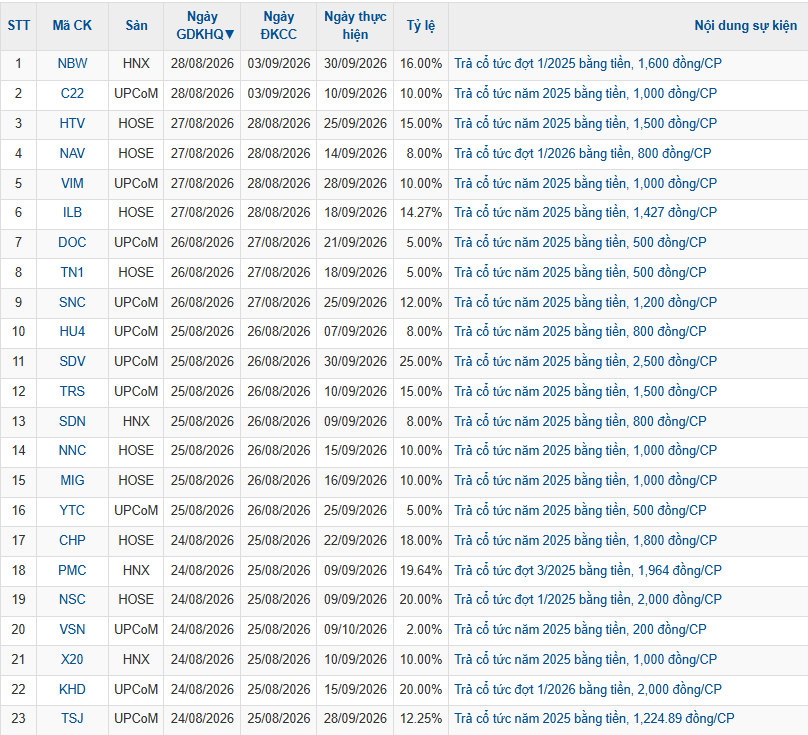Open stock code VSN
Viewport: 808px width, 735px height.
coord(72,629)
